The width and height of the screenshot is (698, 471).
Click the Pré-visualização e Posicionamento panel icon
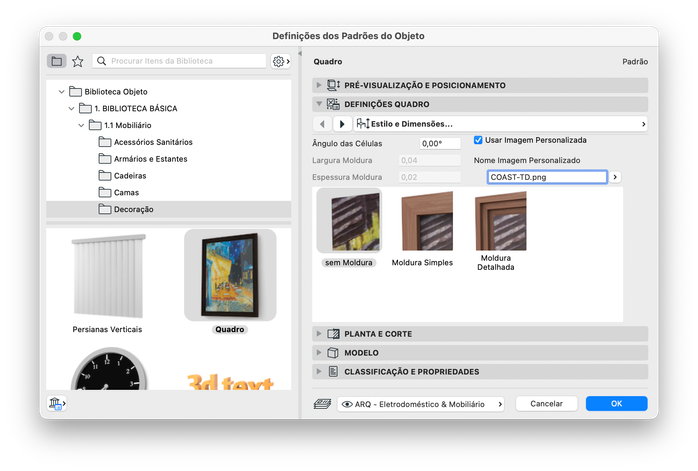(x=333, y=85)
